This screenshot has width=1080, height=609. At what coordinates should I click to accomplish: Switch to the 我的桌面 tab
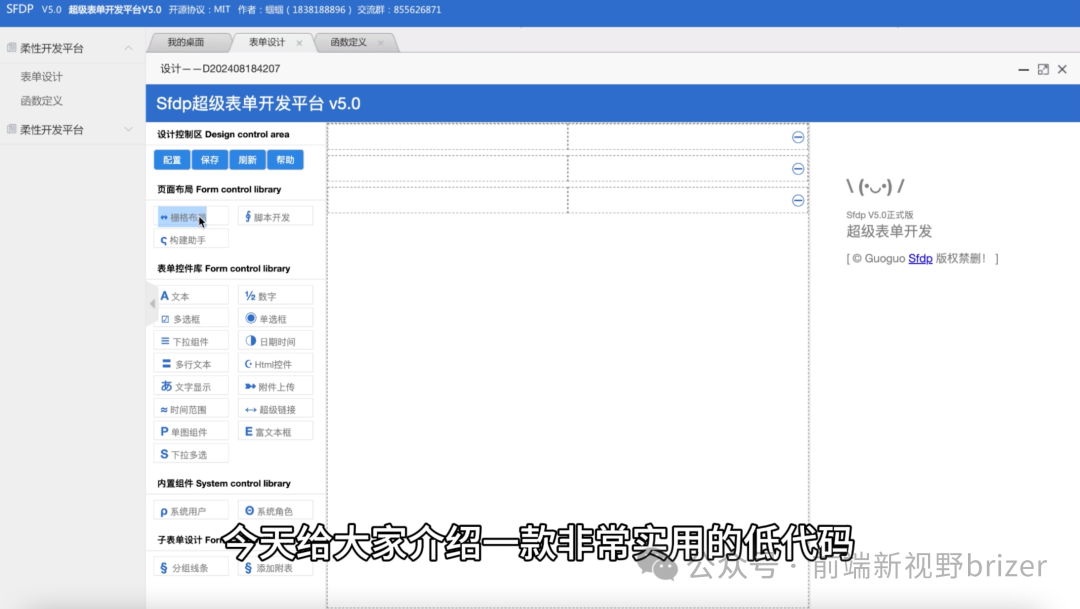pyautogui.click(x=186, y=42)
